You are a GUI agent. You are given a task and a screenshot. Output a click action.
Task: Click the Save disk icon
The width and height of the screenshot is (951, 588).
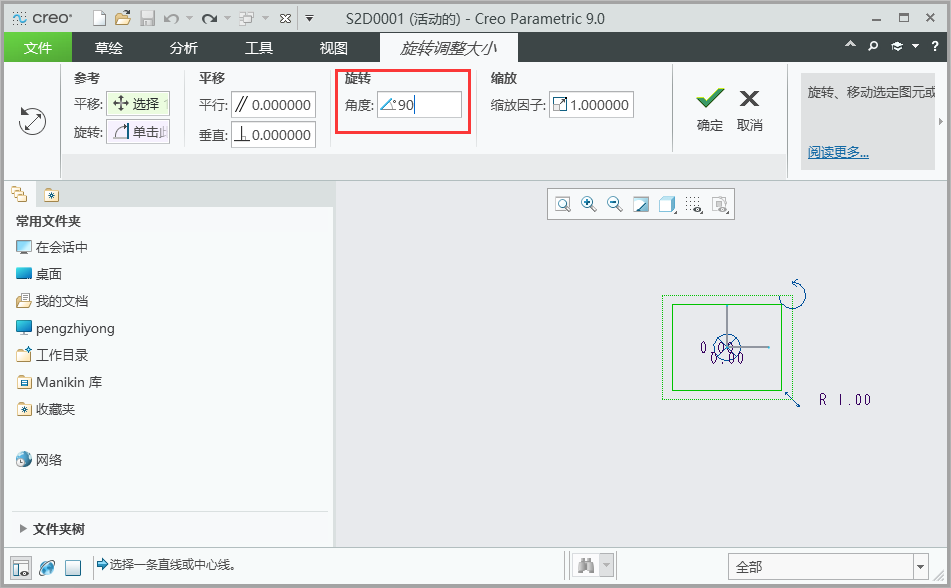[147, 19]
